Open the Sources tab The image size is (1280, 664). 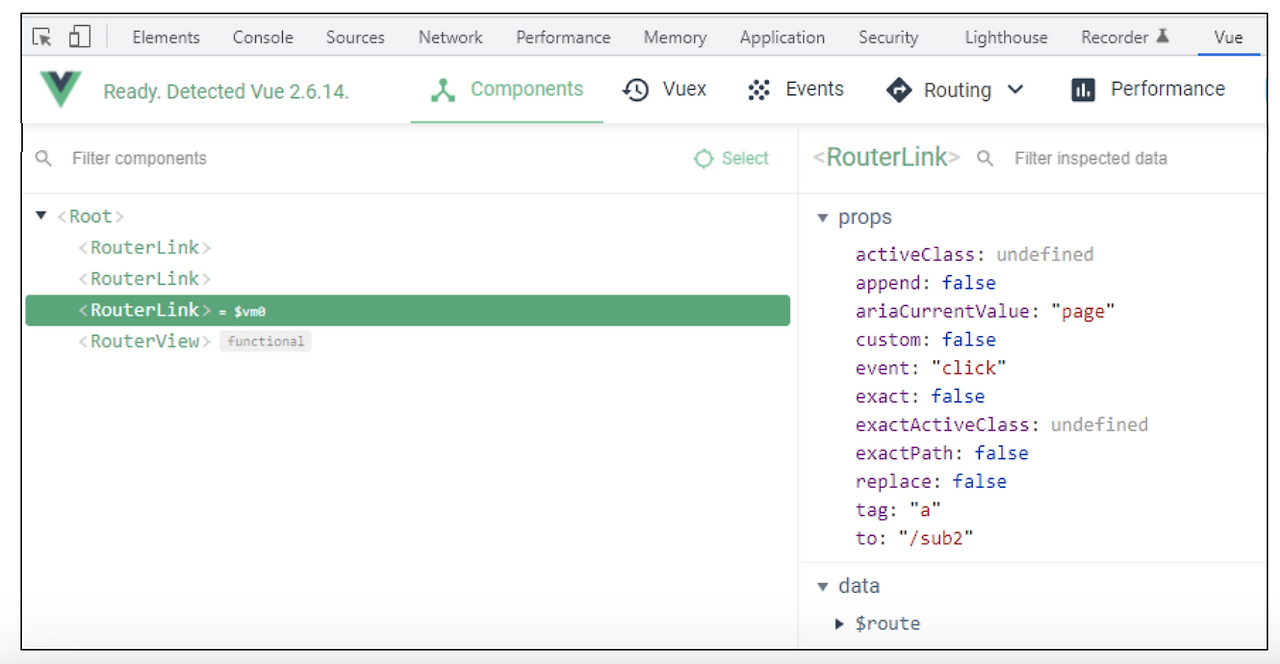[355, 37]
